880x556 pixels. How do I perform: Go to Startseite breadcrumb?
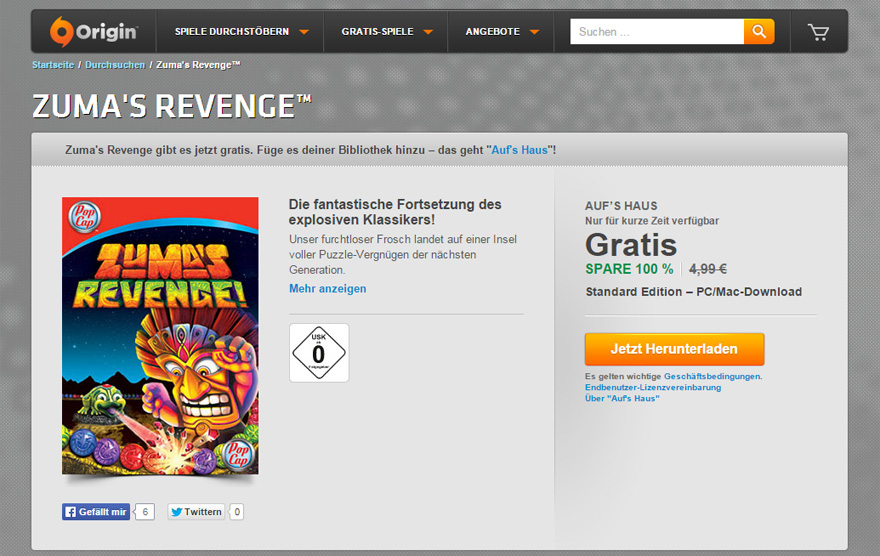(x=53, y=65)
